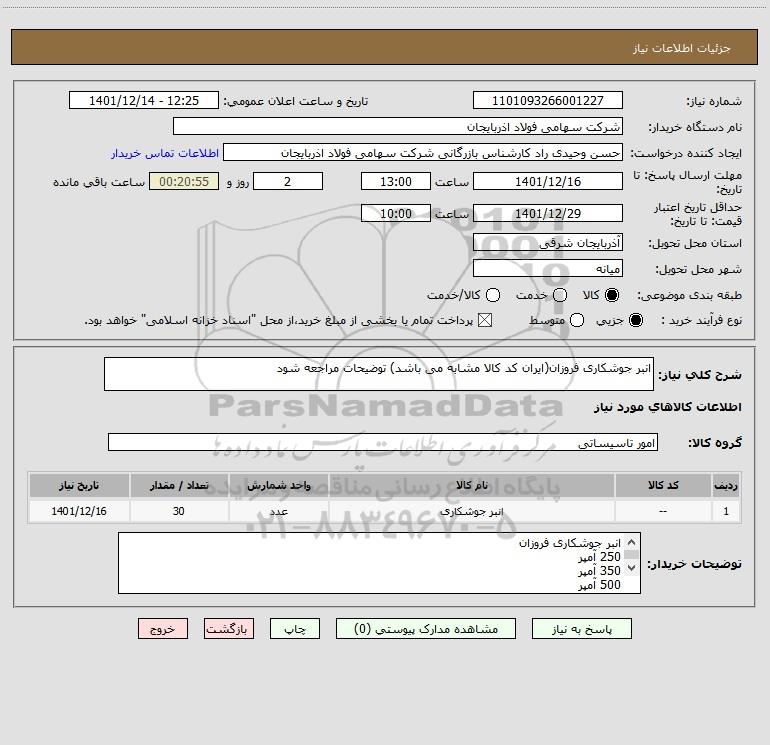Open مشاهده مدارک پیوستی (0) button
The width and height of the screenshot is (770, 745).
[426, 629]
